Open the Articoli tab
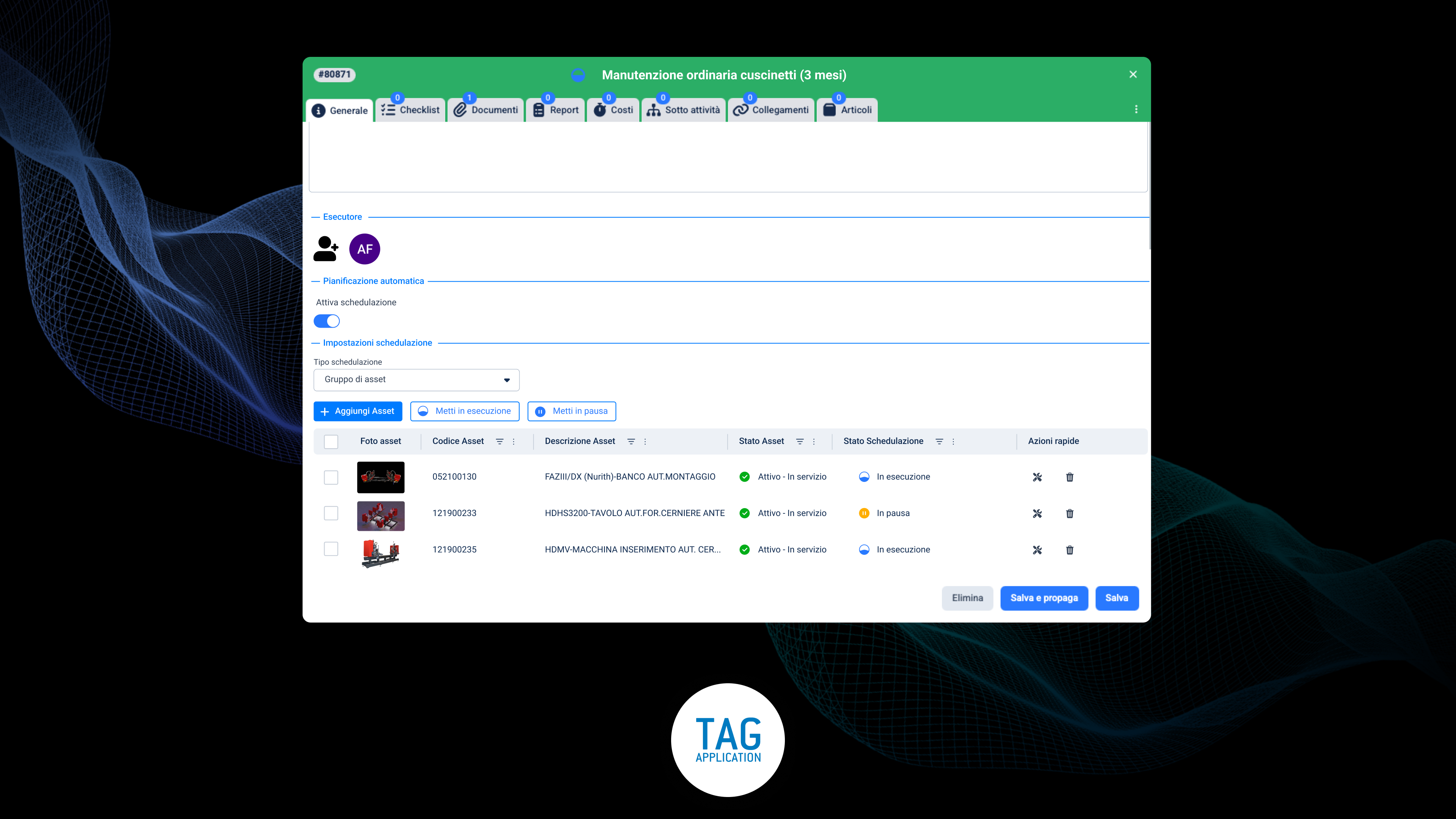 [x=847, y=110]
